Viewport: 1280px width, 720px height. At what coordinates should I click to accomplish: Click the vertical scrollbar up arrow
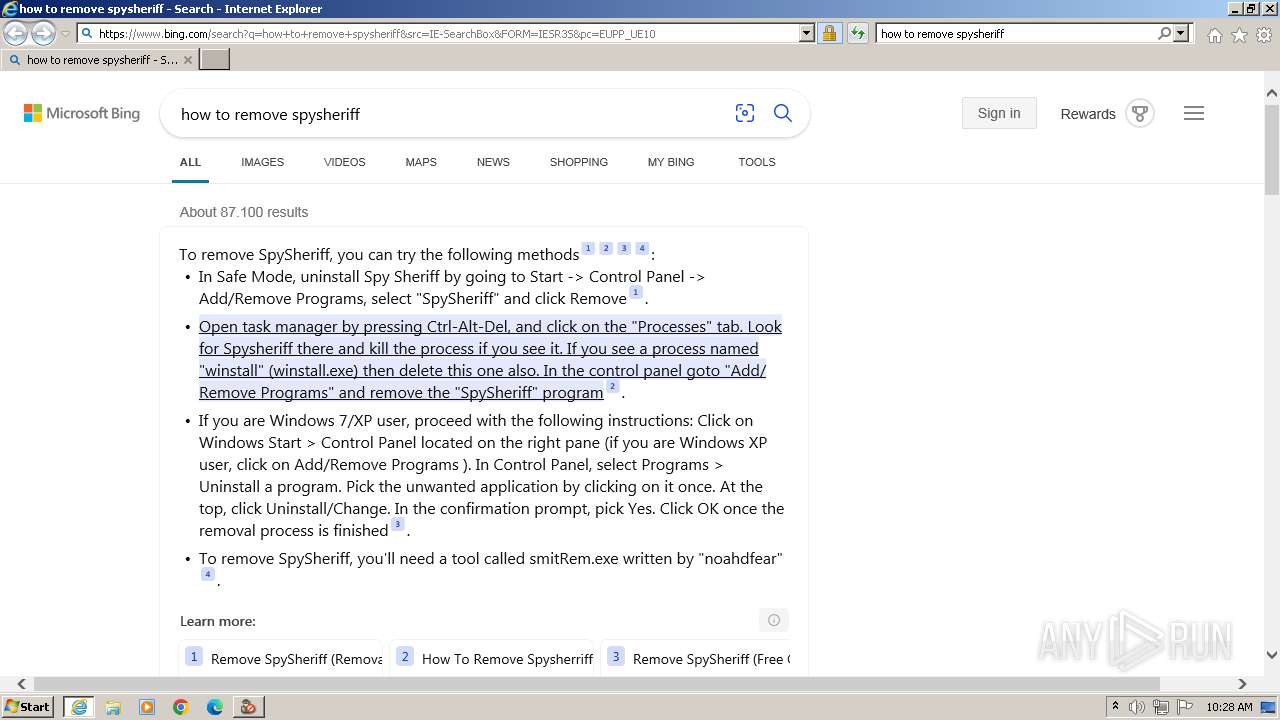(1272, 93)
